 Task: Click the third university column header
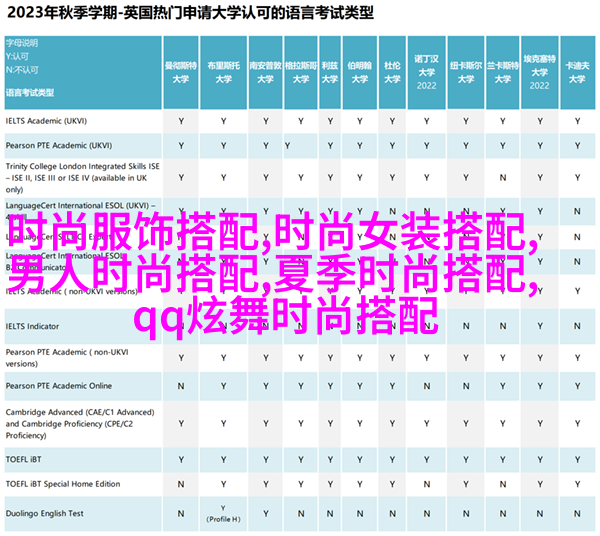[265, 68]
